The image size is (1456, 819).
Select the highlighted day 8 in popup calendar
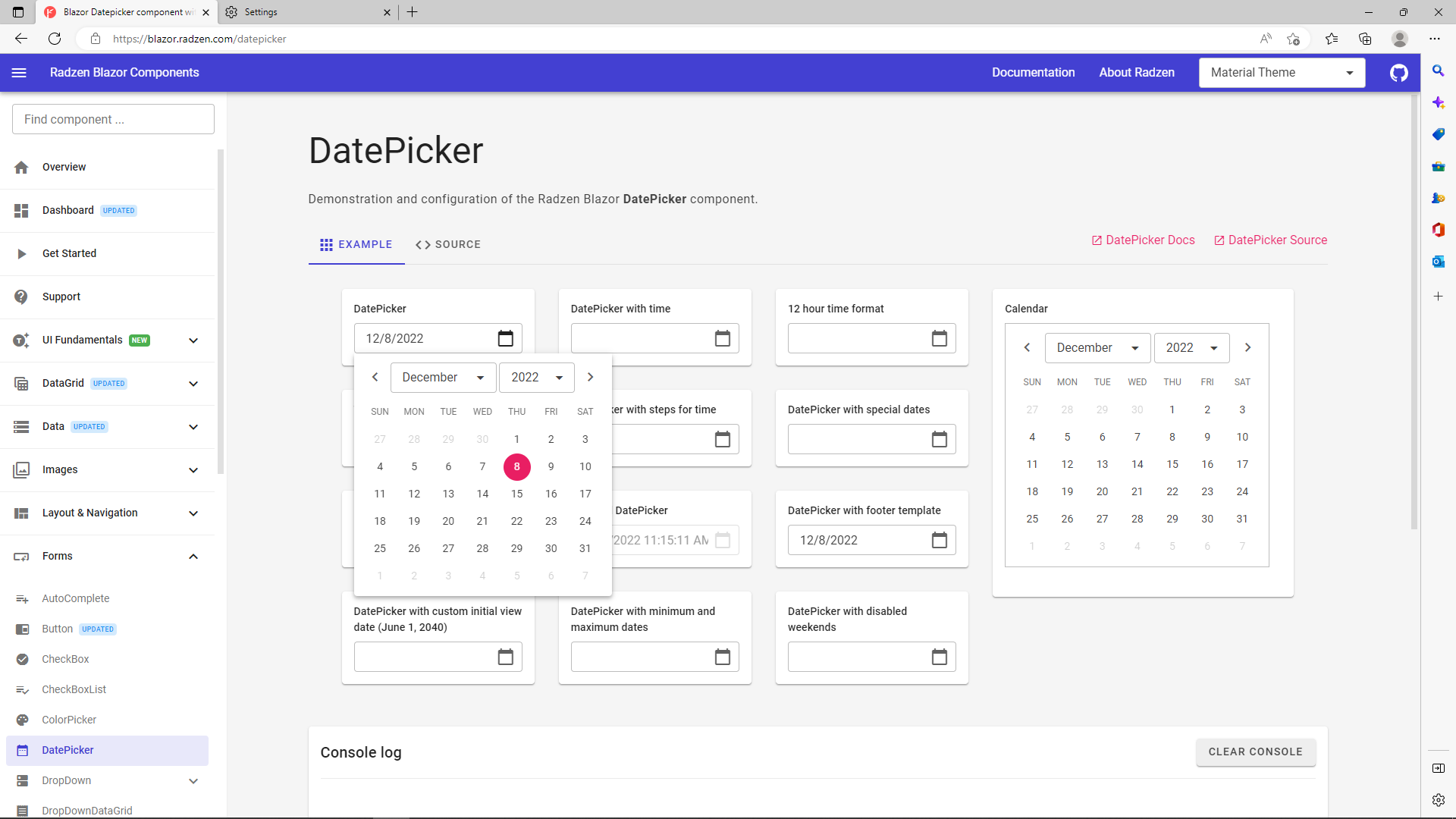pos(516,466)
